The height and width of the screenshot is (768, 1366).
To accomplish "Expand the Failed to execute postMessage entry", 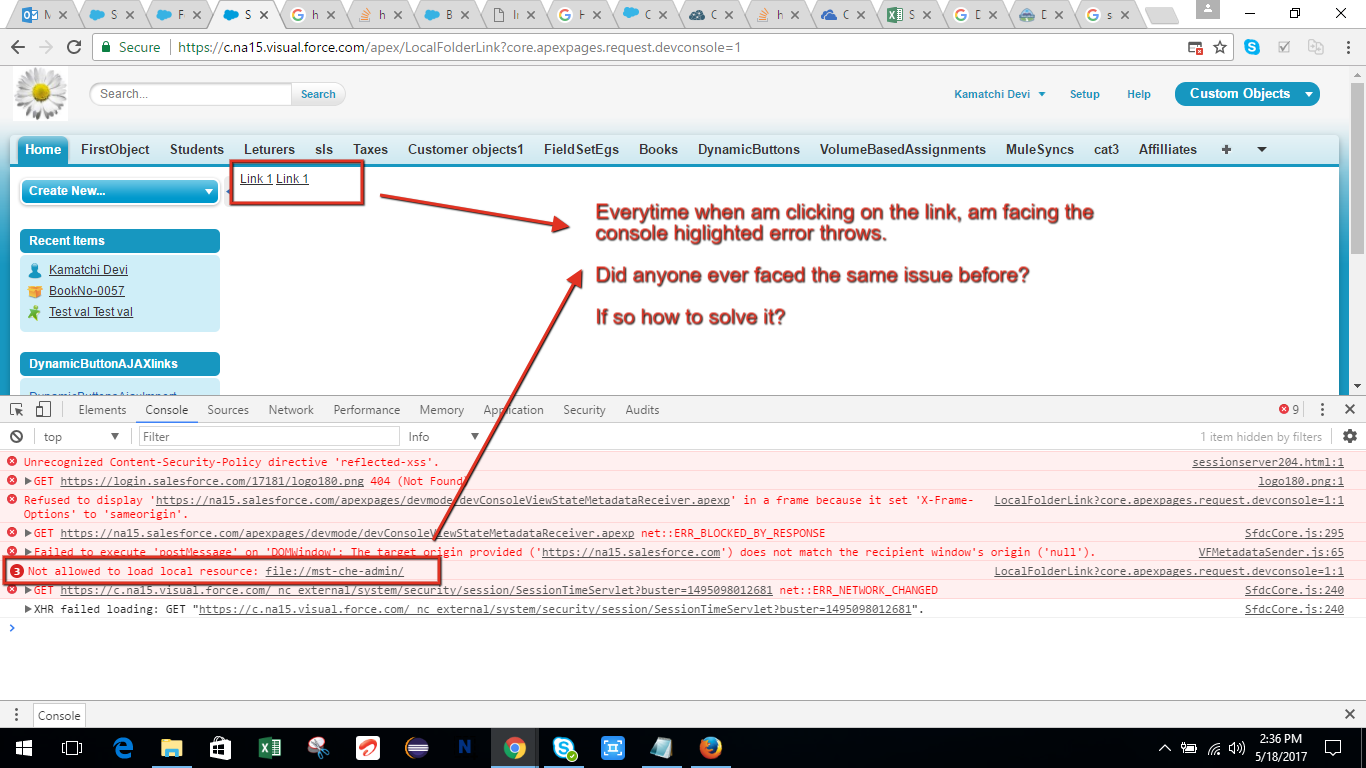I will [x=28, y=552].
